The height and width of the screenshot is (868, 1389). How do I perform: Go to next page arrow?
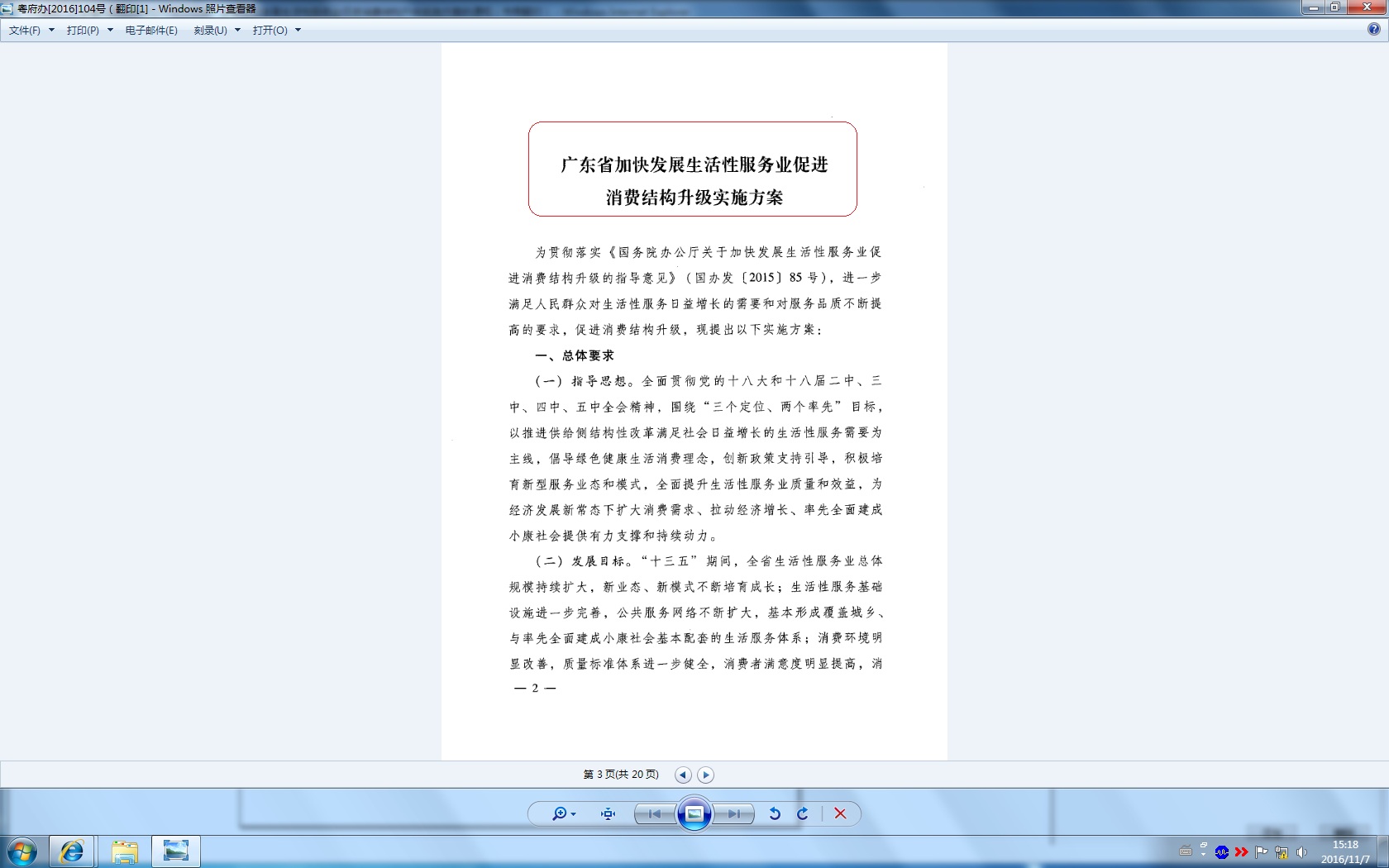[x=705, y=775]
